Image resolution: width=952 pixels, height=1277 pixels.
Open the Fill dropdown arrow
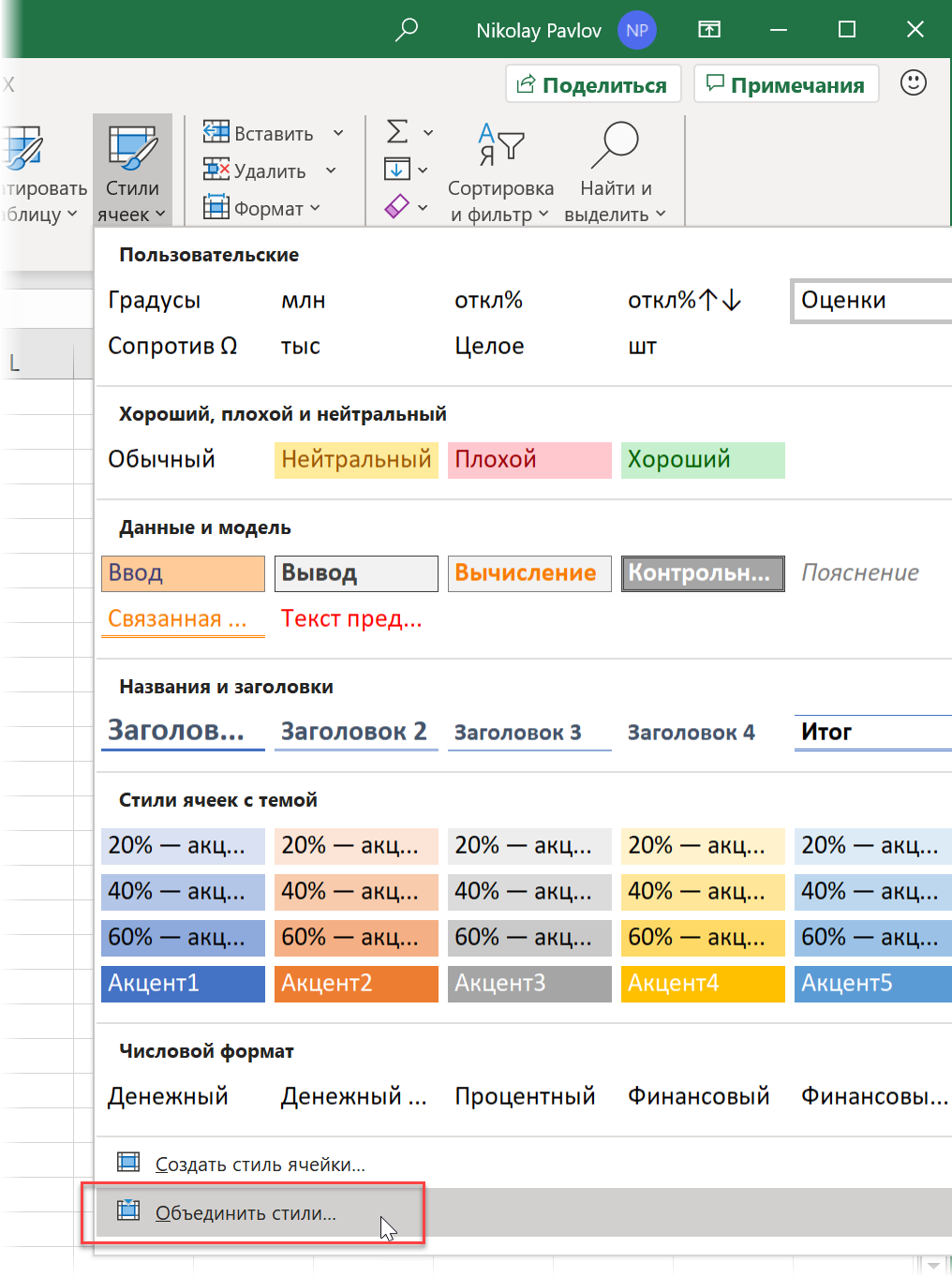pyautogui.click(x=423, y=171)
